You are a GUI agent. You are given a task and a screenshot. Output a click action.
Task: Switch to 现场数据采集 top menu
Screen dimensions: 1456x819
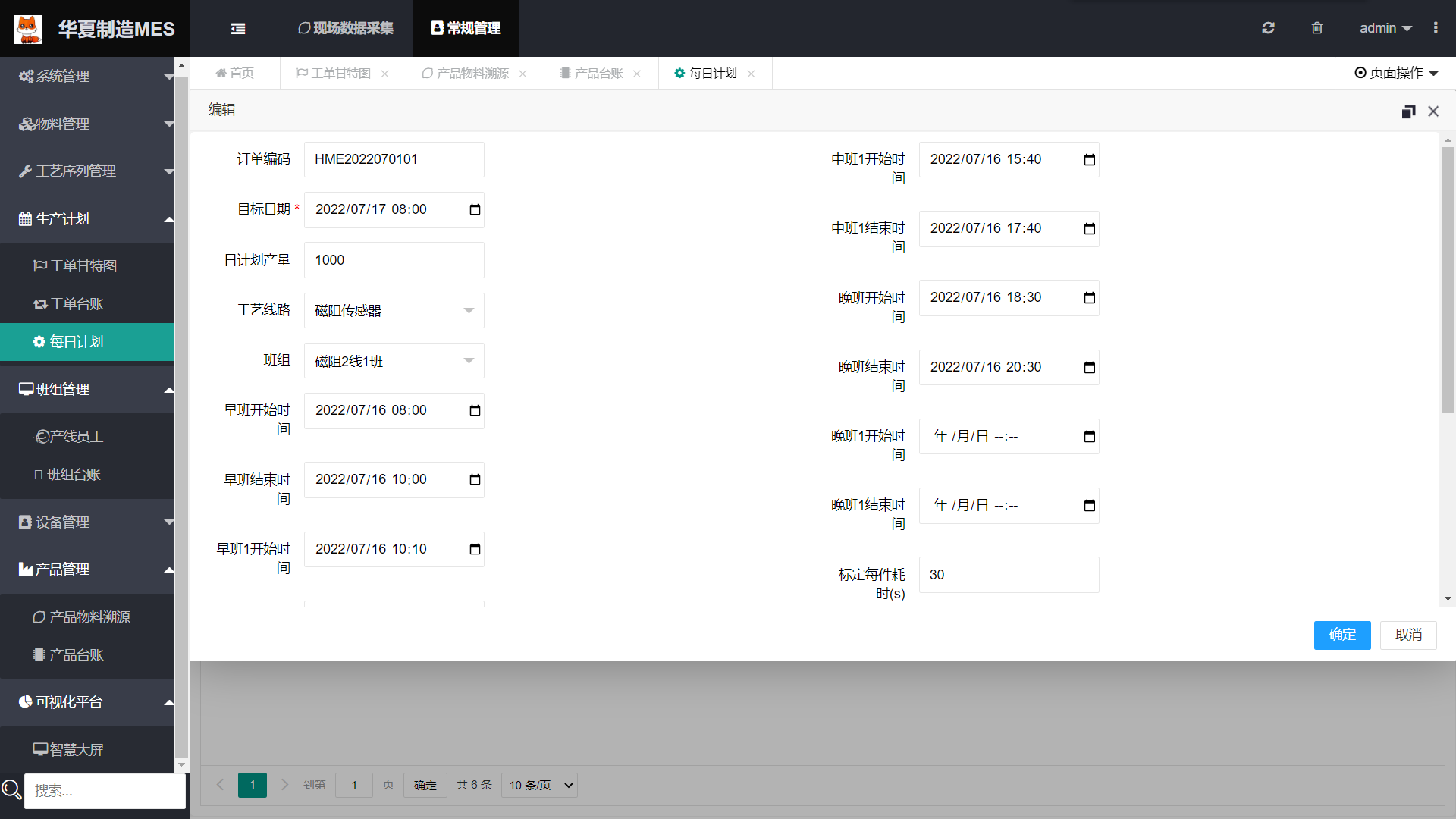[346, 28]
